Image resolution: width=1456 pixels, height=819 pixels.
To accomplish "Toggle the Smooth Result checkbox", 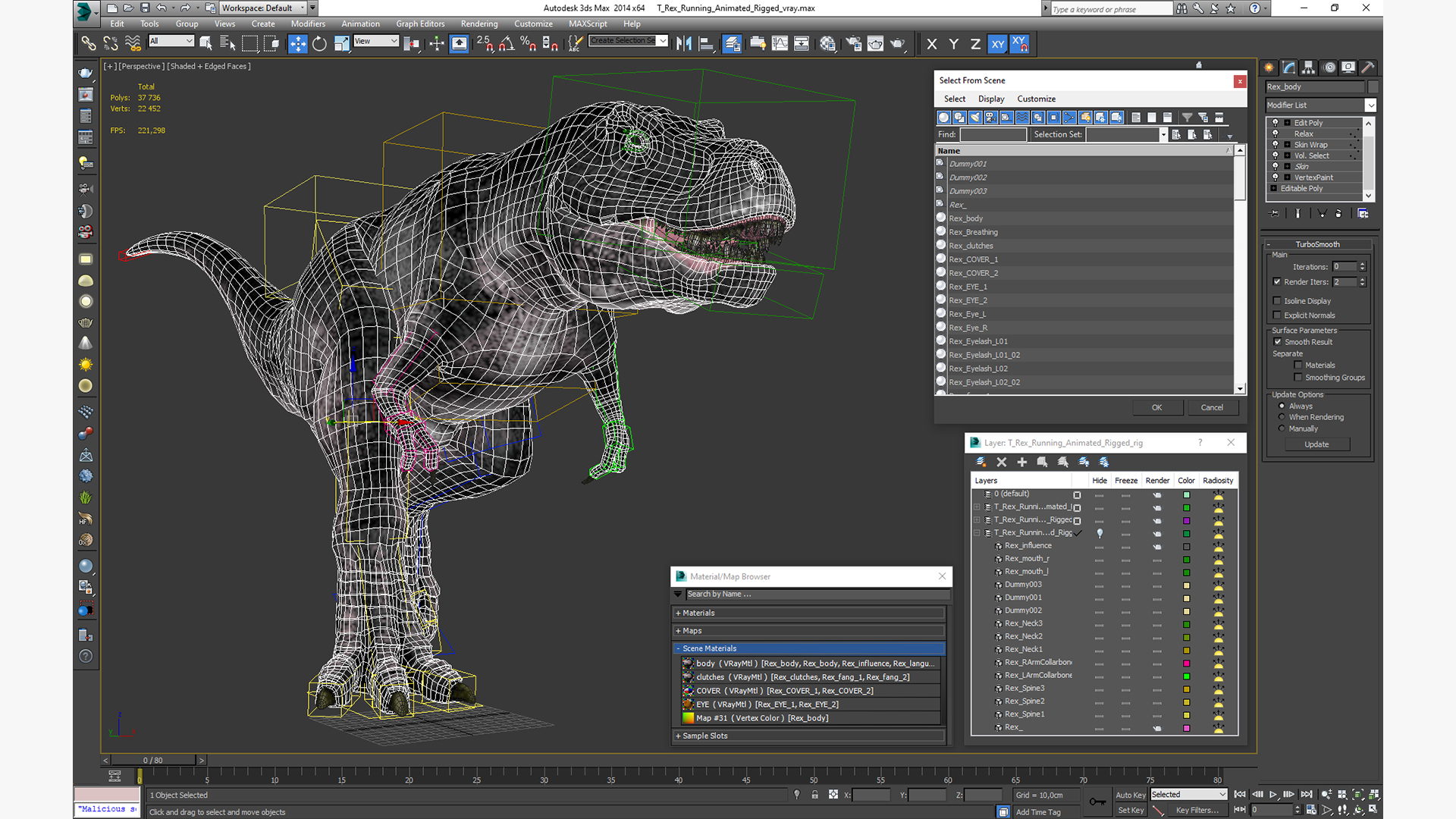I will click(x=1278, y=342).
